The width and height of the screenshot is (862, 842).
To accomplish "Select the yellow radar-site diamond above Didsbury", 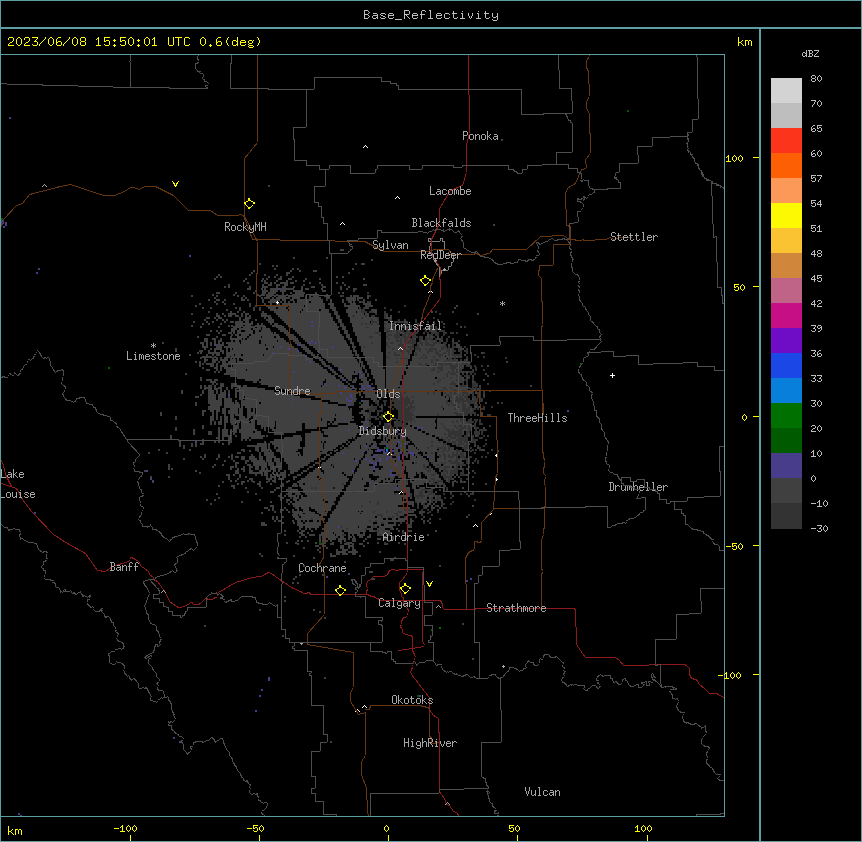I will point(388,417).
